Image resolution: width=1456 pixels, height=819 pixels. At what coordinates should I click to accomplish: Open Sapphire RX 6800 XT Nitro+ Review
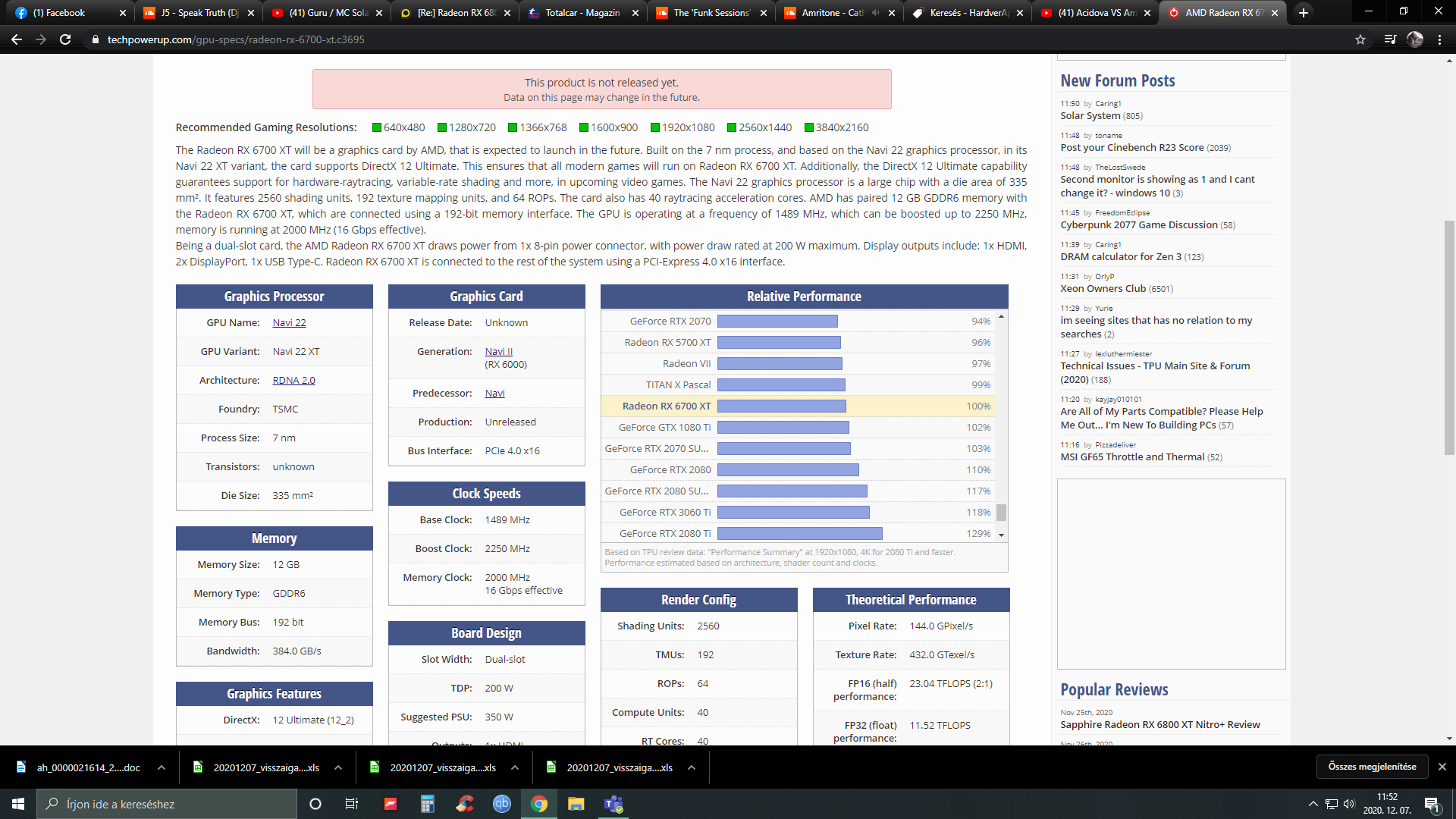tap(1159, 724)
